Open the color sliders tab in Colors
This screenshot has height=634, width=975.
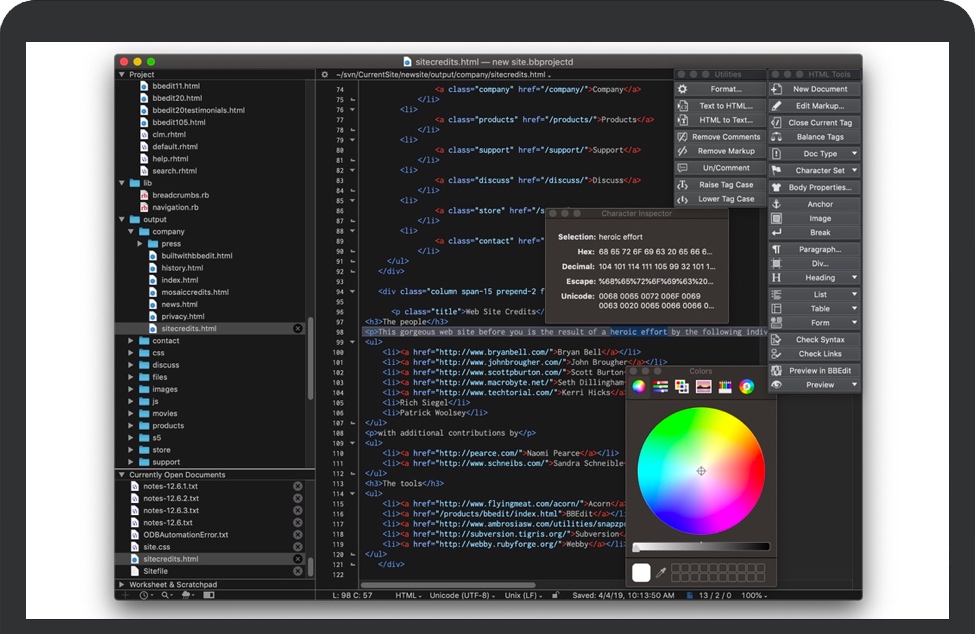[x=660, y=386]
